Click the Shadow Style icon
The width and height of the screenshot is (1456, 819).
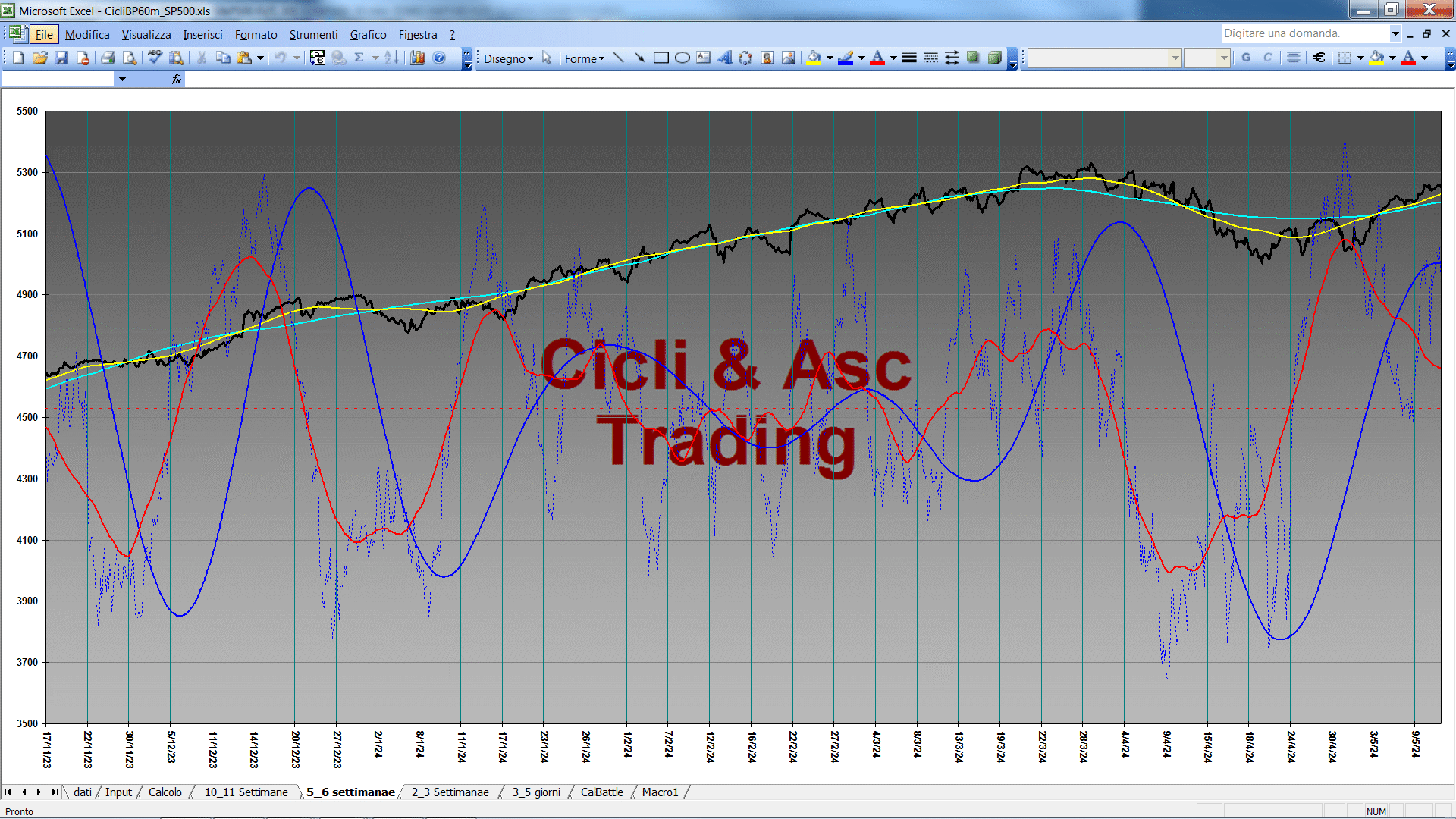point(973,58)
